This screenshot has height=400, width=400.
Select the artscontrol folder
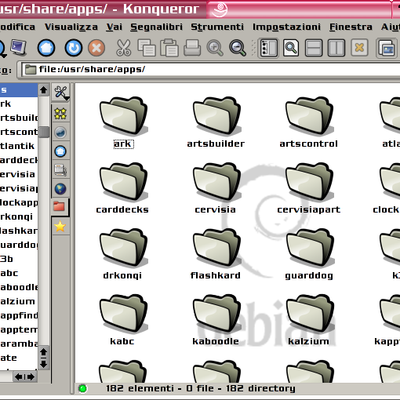309,123
